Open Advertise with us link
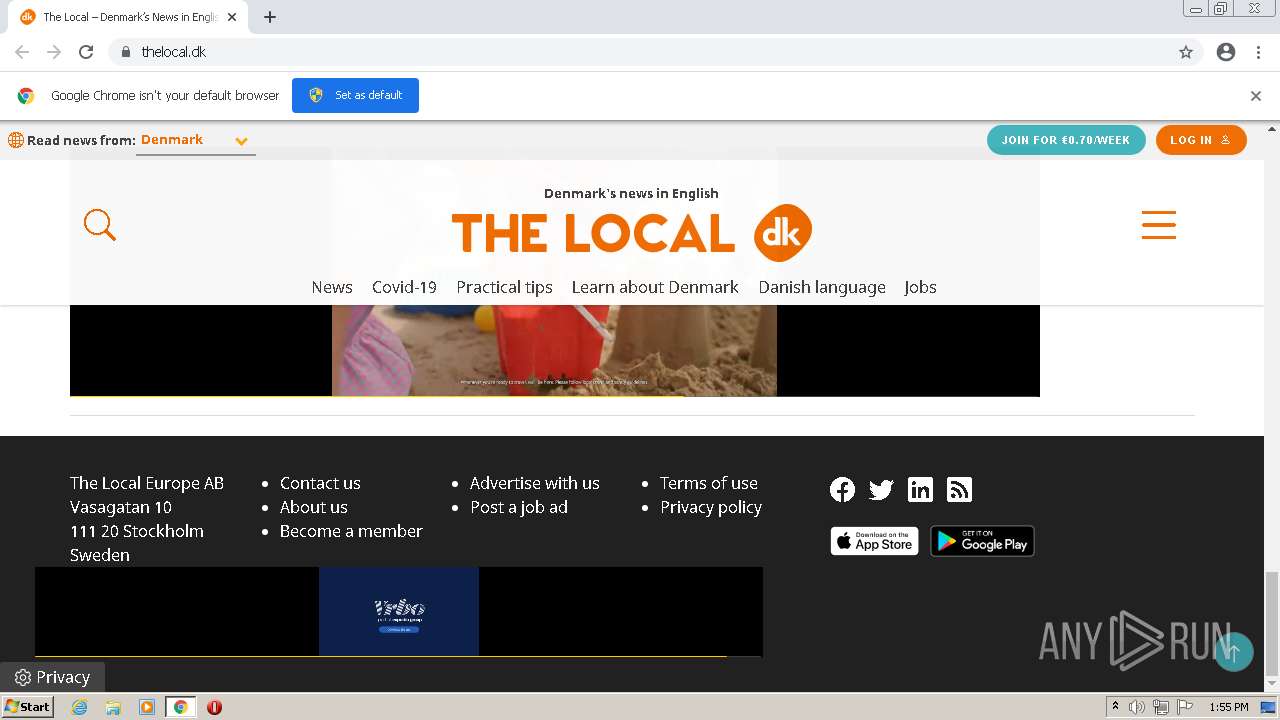The height and width of the screenshot is (720, 1280). tap(535, 483)
